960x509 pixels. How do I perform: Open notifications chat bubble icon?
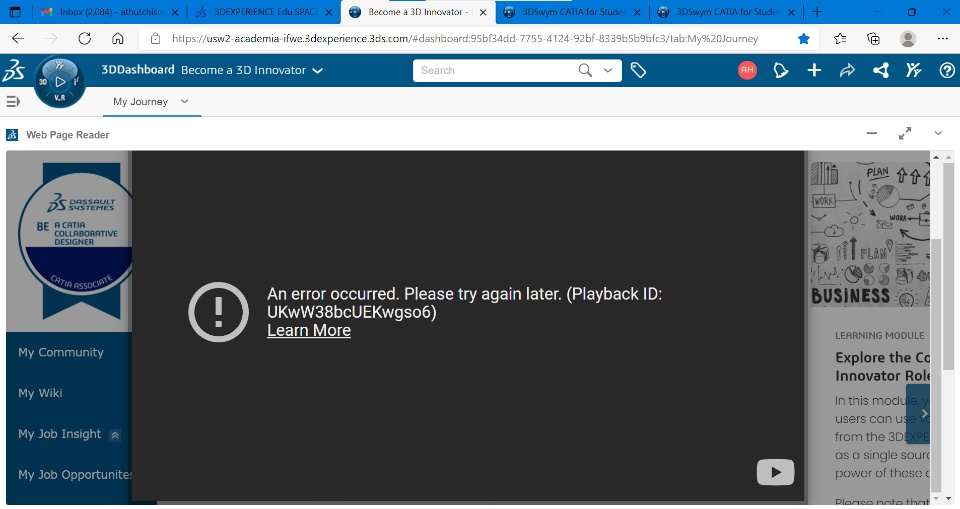coord(781,70)
